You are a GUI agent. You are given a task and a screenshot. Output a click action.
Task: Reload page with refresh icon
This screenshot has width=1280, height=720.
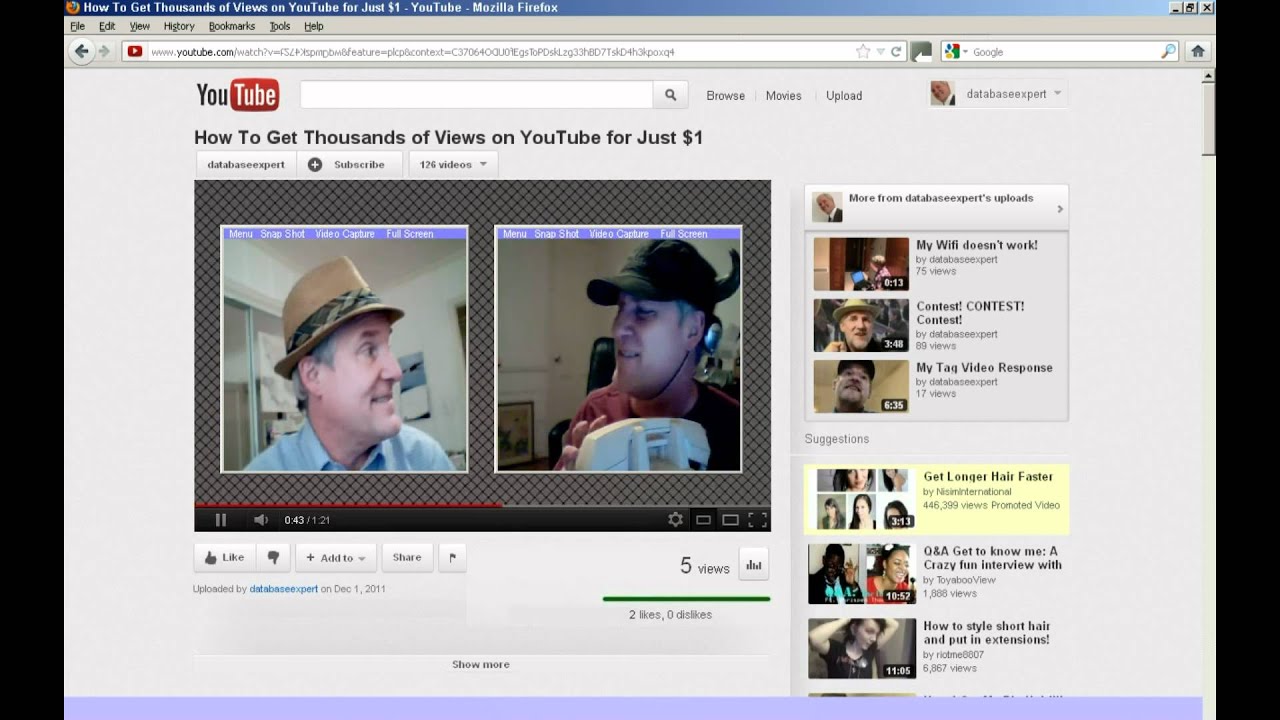point(896,51)
